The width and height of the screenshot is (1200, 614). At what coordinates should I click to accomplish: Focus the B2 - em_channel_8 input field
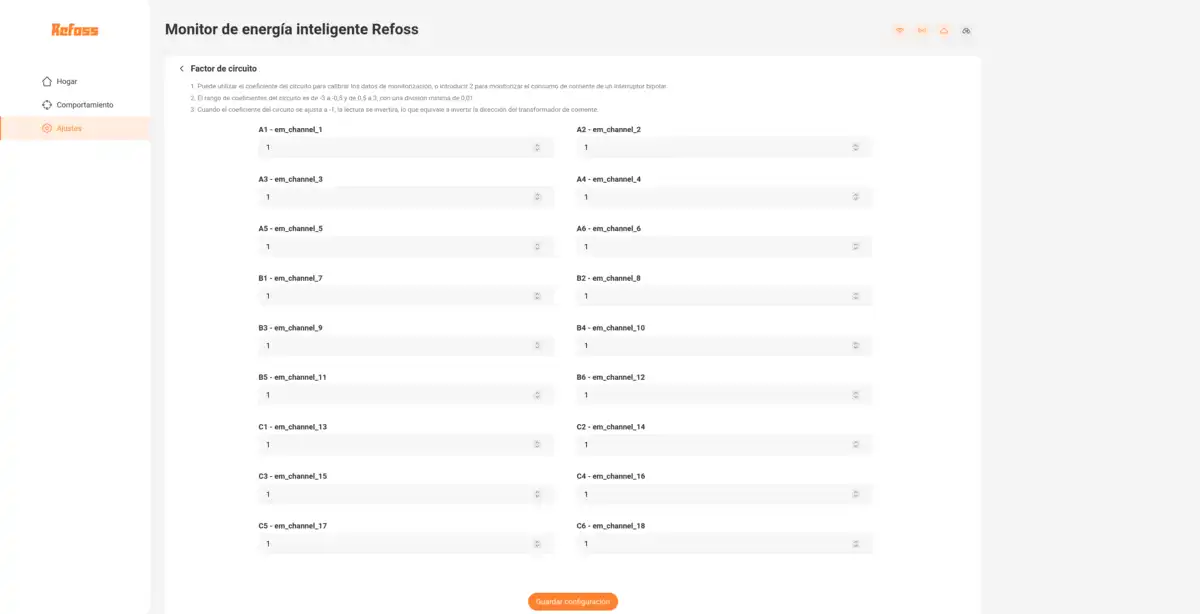point(712,296)
